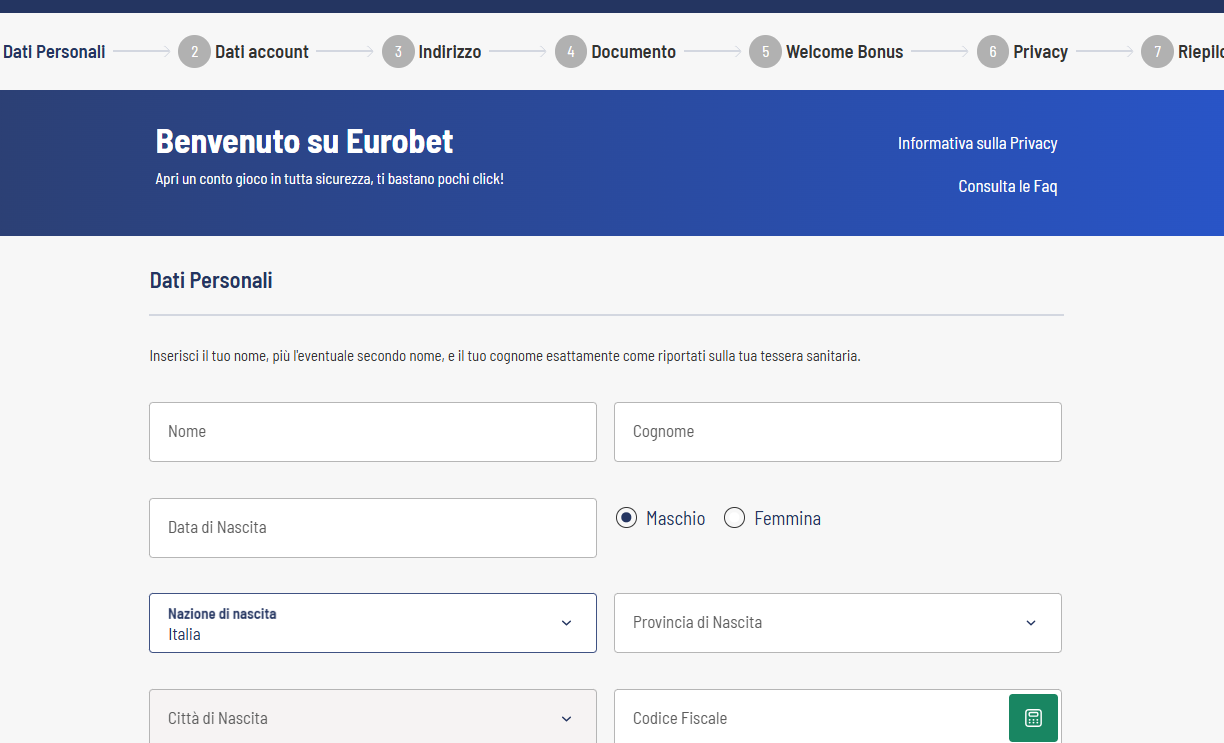Click step 7 circle for Riepilogo

[1157, 52]
